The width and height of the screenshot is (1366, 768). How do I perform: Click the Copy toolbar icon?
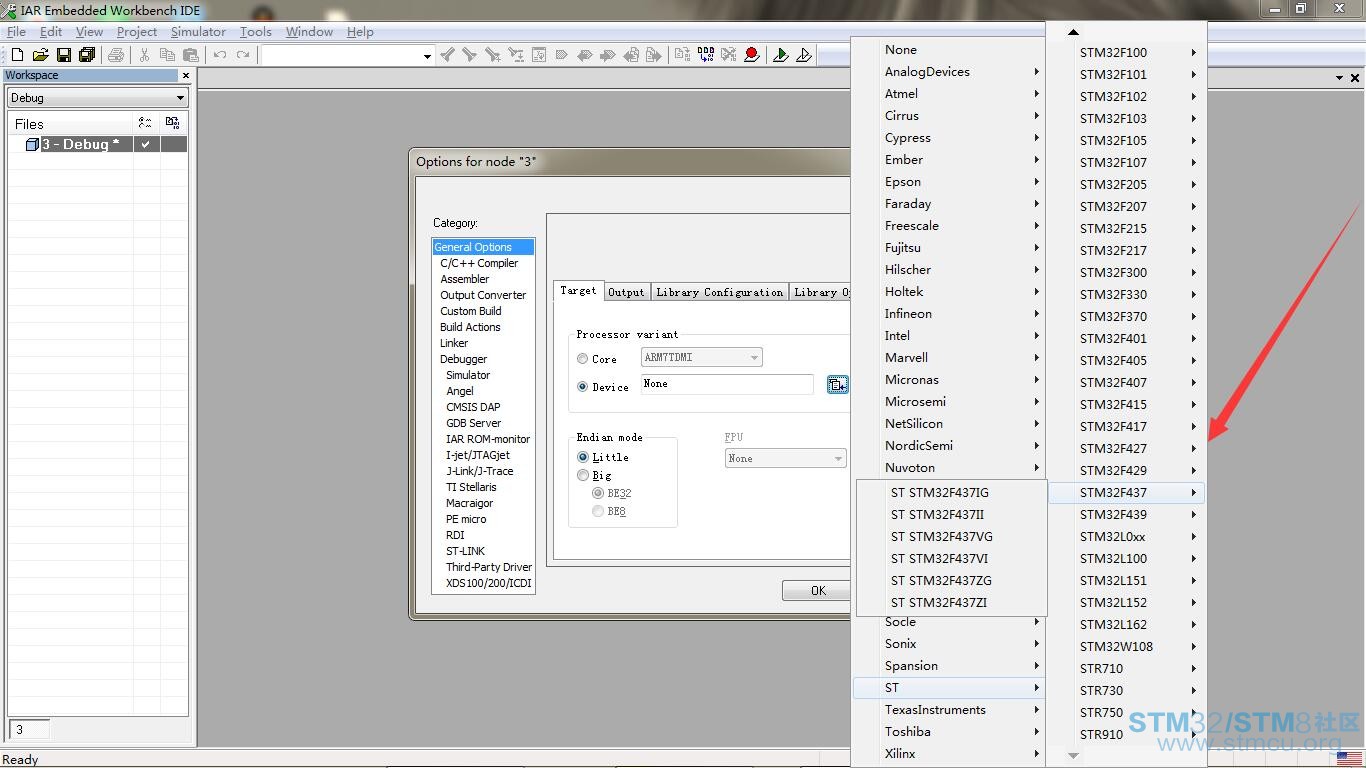pyautogui.click(x=167, y=55)
